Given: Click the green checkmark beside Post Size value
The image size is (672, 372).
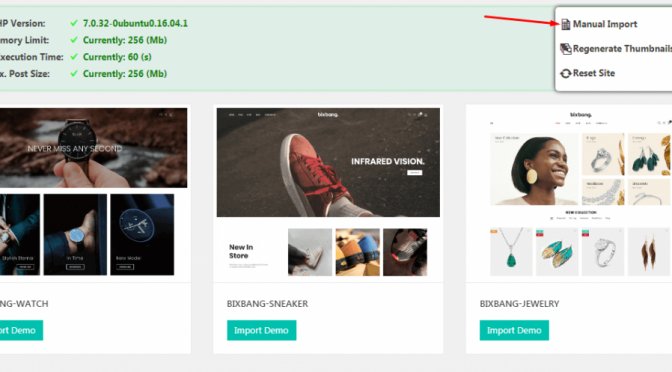Looking at the screenshot, I should [74, 73].
